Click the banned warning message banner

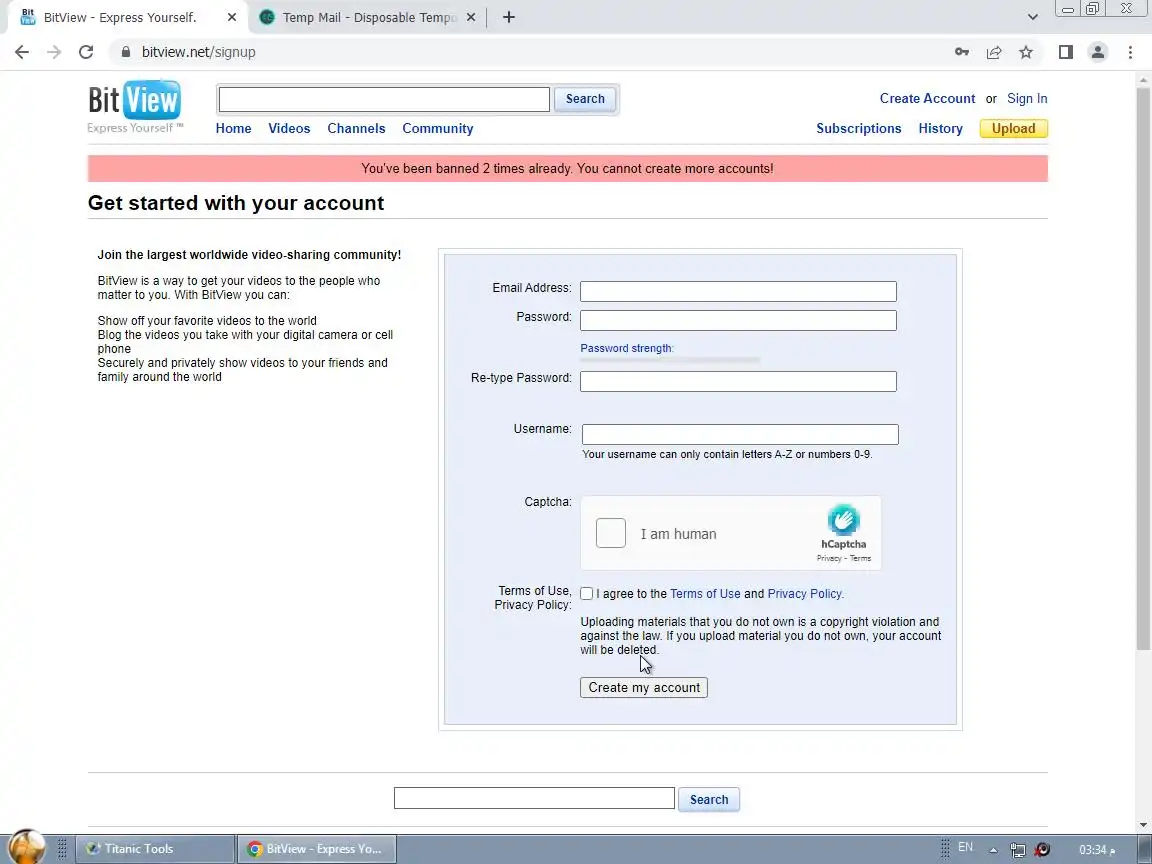point(567,168)
